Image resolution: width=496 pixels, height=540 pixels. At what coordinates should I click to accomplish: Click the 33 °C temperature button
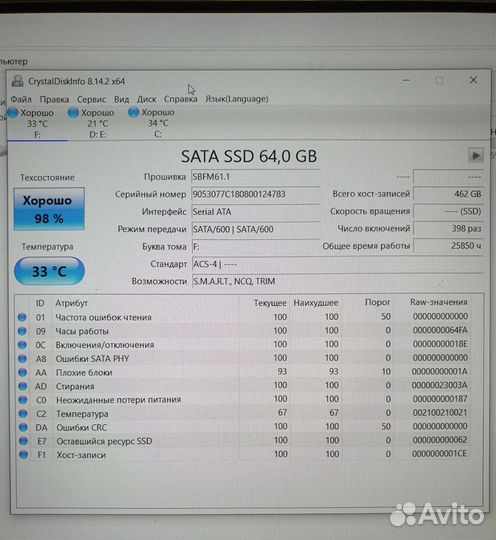[x=49, y=271]
